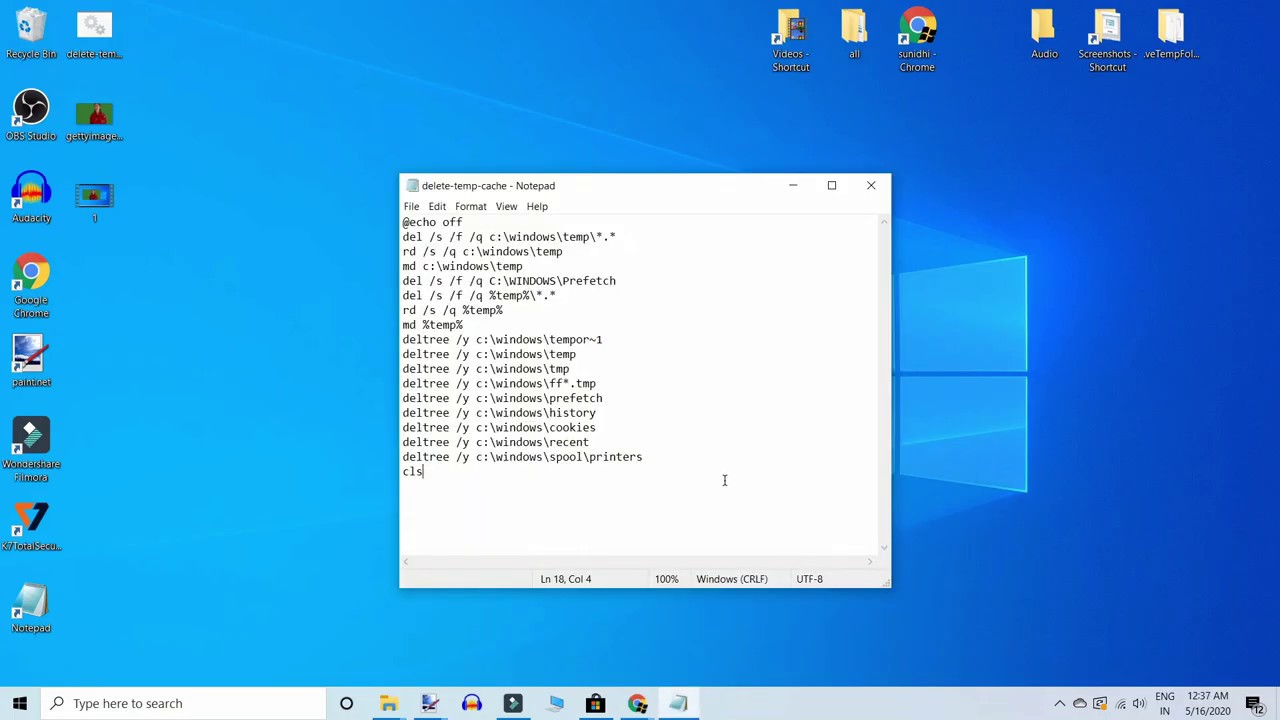This screenshot has height=720, width=1280.
Task: Click the Notepad title bar icon
Action: coord(411,185)
